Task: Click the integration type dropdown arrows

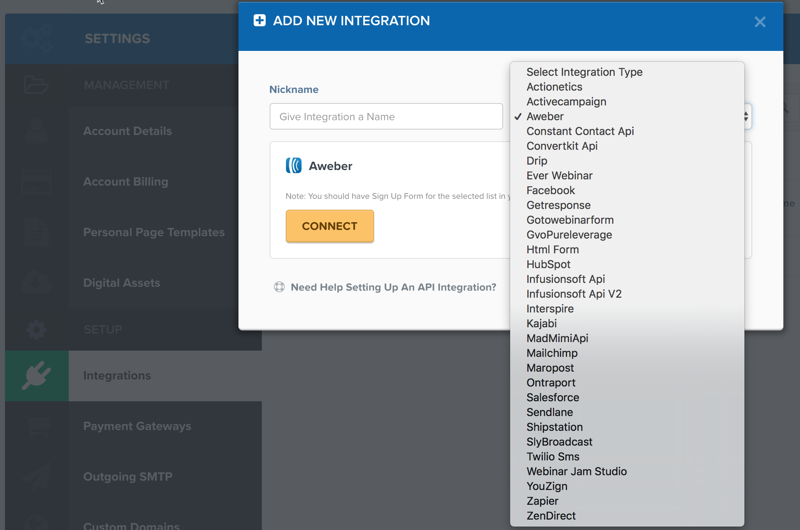Action: point(746,116)
